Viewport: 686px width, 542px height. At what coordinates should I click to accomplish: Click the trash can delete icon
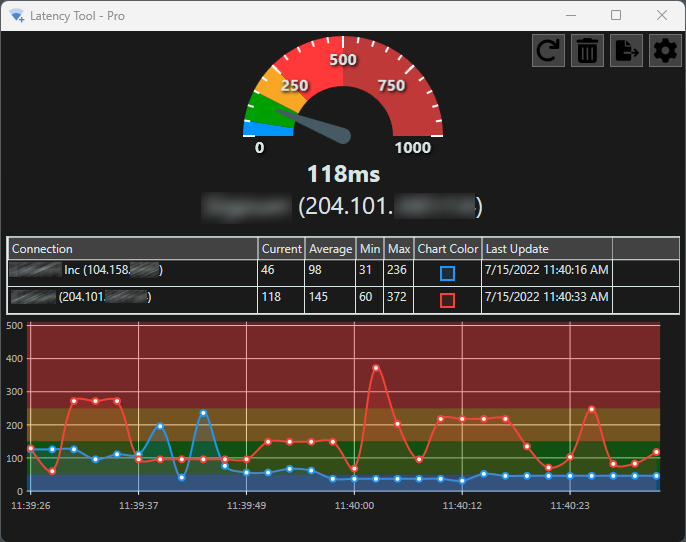[587, 51]
